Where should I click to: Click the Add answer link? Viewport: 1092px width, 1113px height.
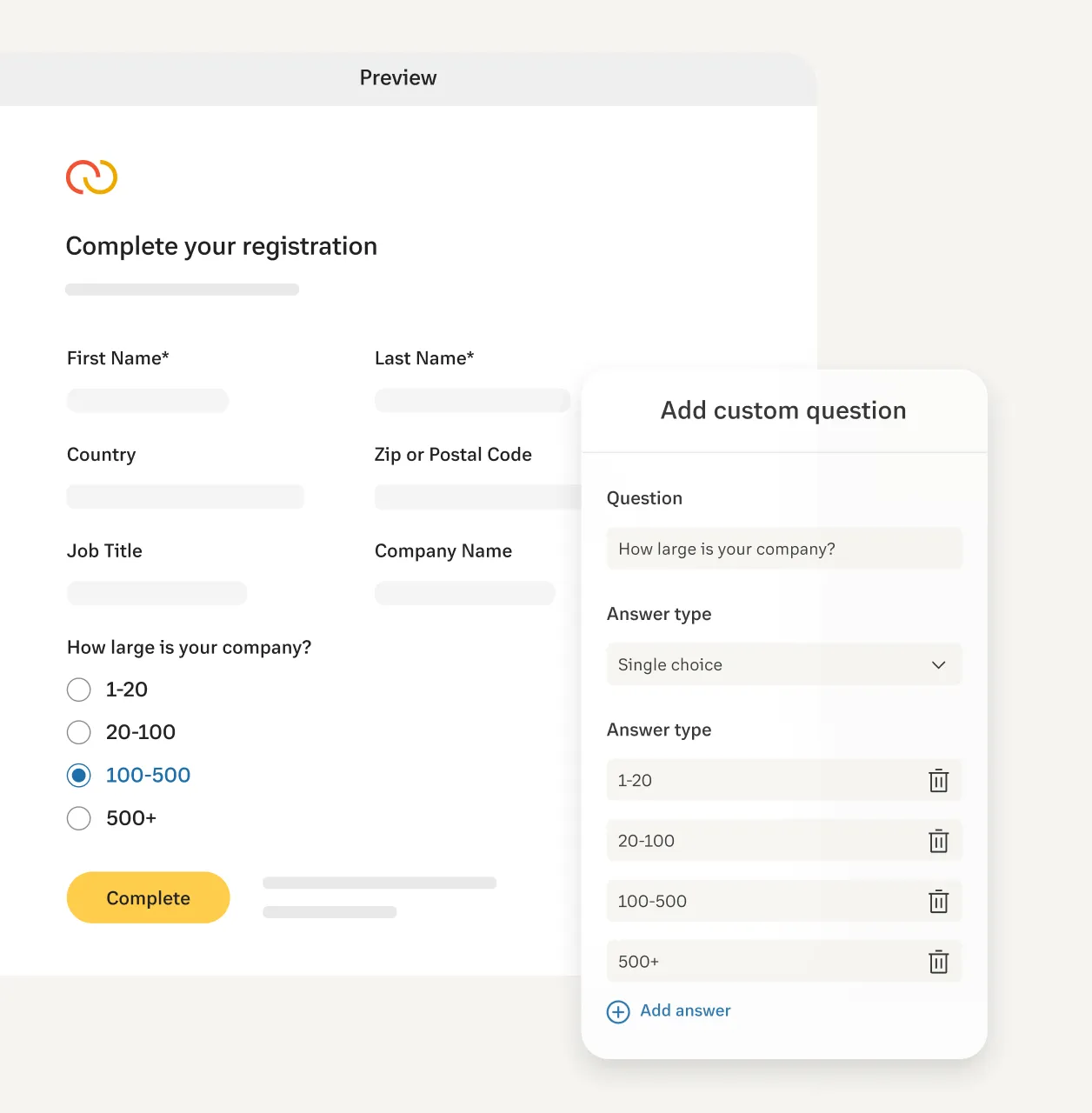(685, 1010)
